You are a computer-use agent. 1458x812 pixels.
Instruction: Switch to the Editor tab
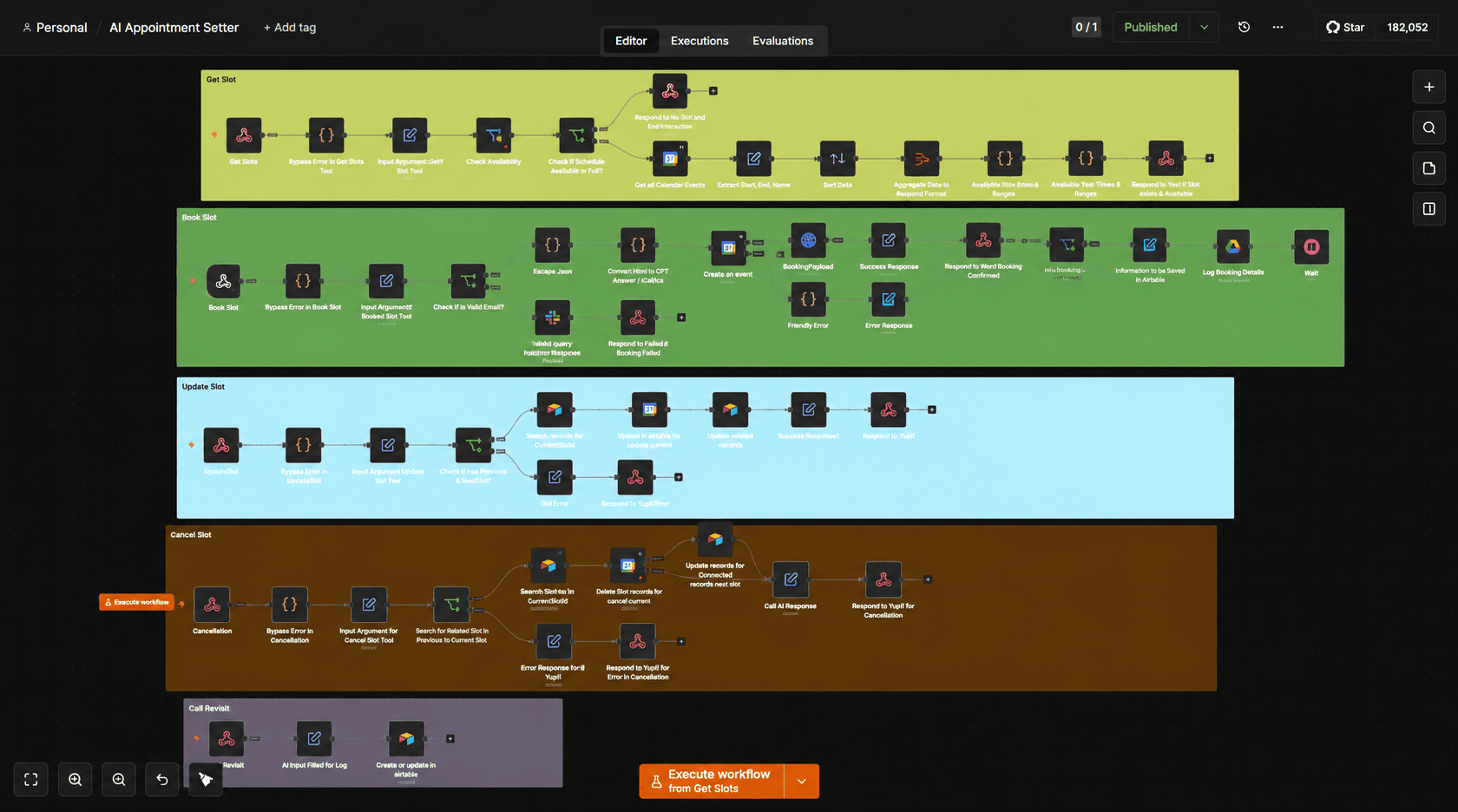click(x=631, y=41)
